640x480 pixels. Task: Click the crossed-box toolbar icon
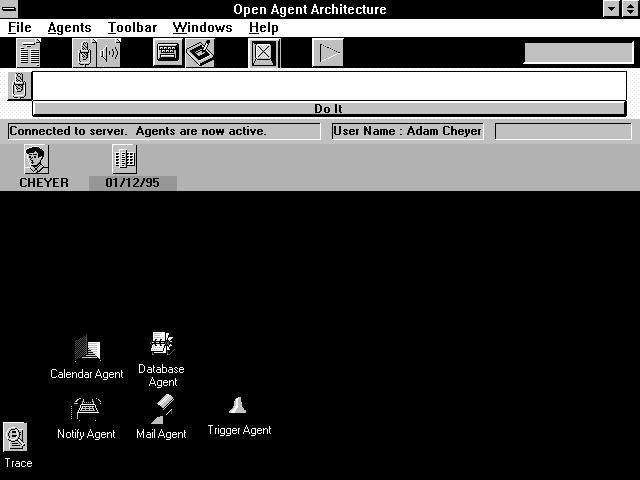pyautogui.click(x=264, y=53)
